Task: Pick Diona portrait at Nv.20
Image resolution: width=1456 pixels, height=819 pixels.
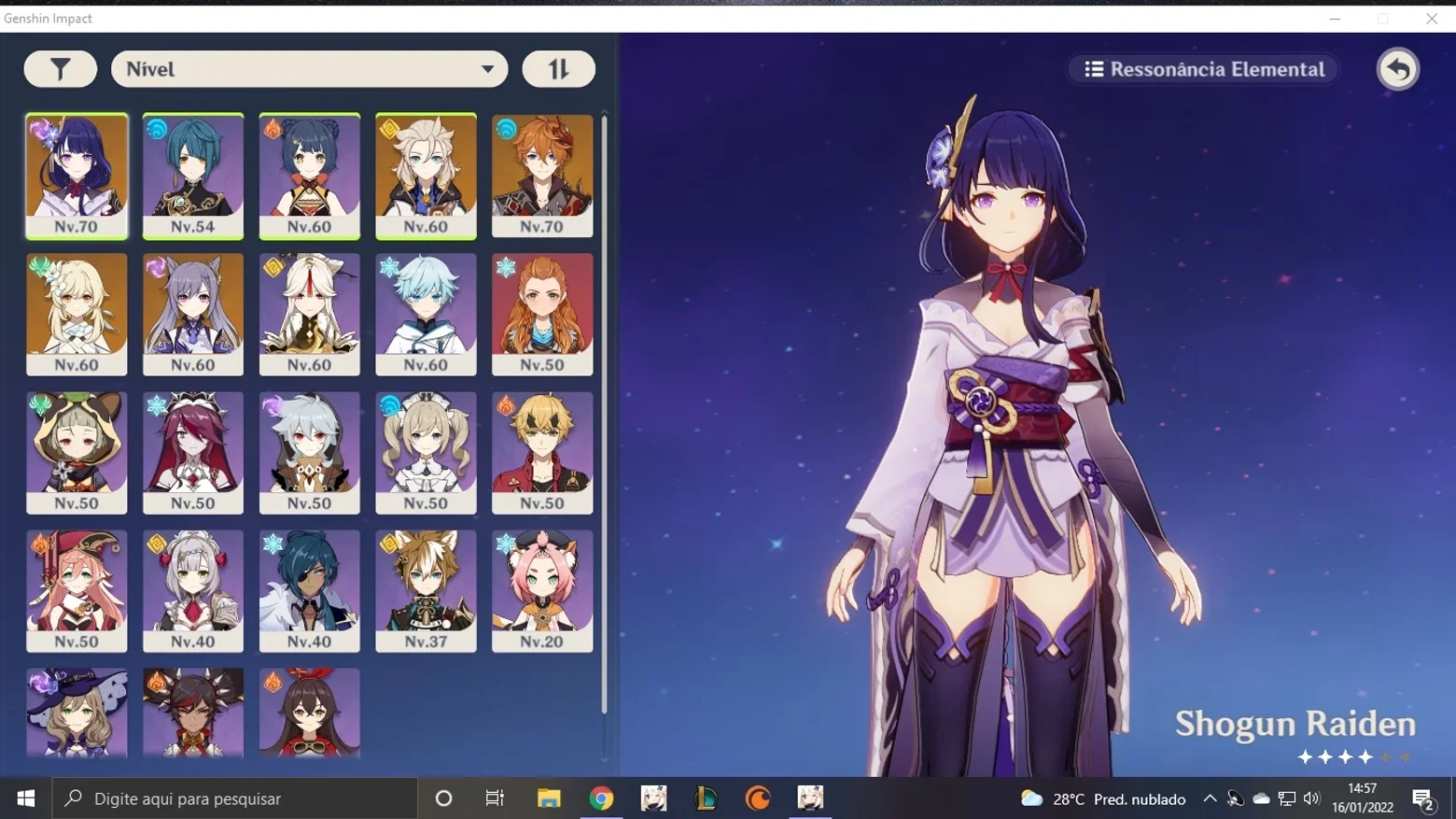Action: pos(542,591)
